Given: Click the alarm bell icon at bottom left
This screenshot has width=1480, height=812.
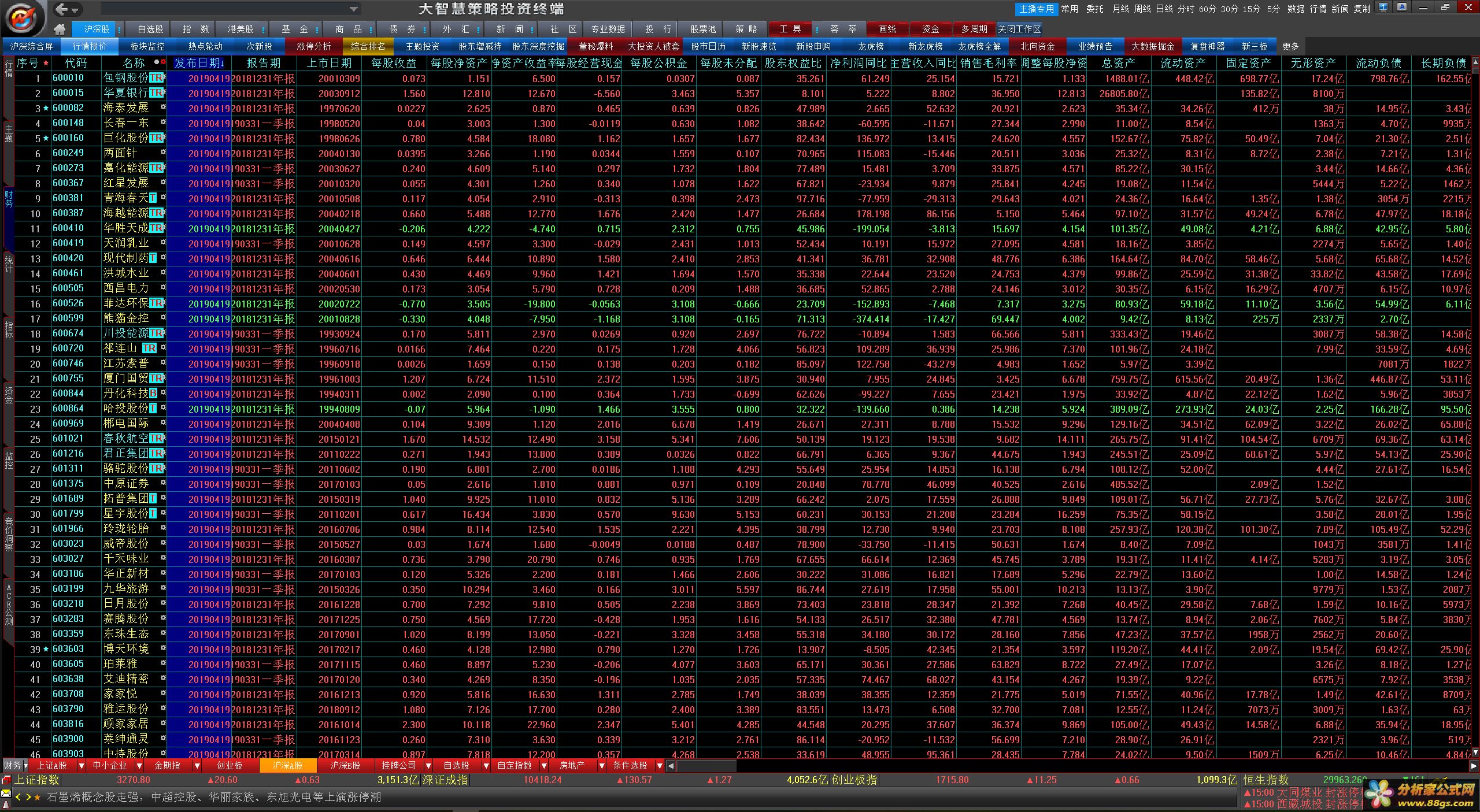Looking at the screenshot, I should (6, 804).
